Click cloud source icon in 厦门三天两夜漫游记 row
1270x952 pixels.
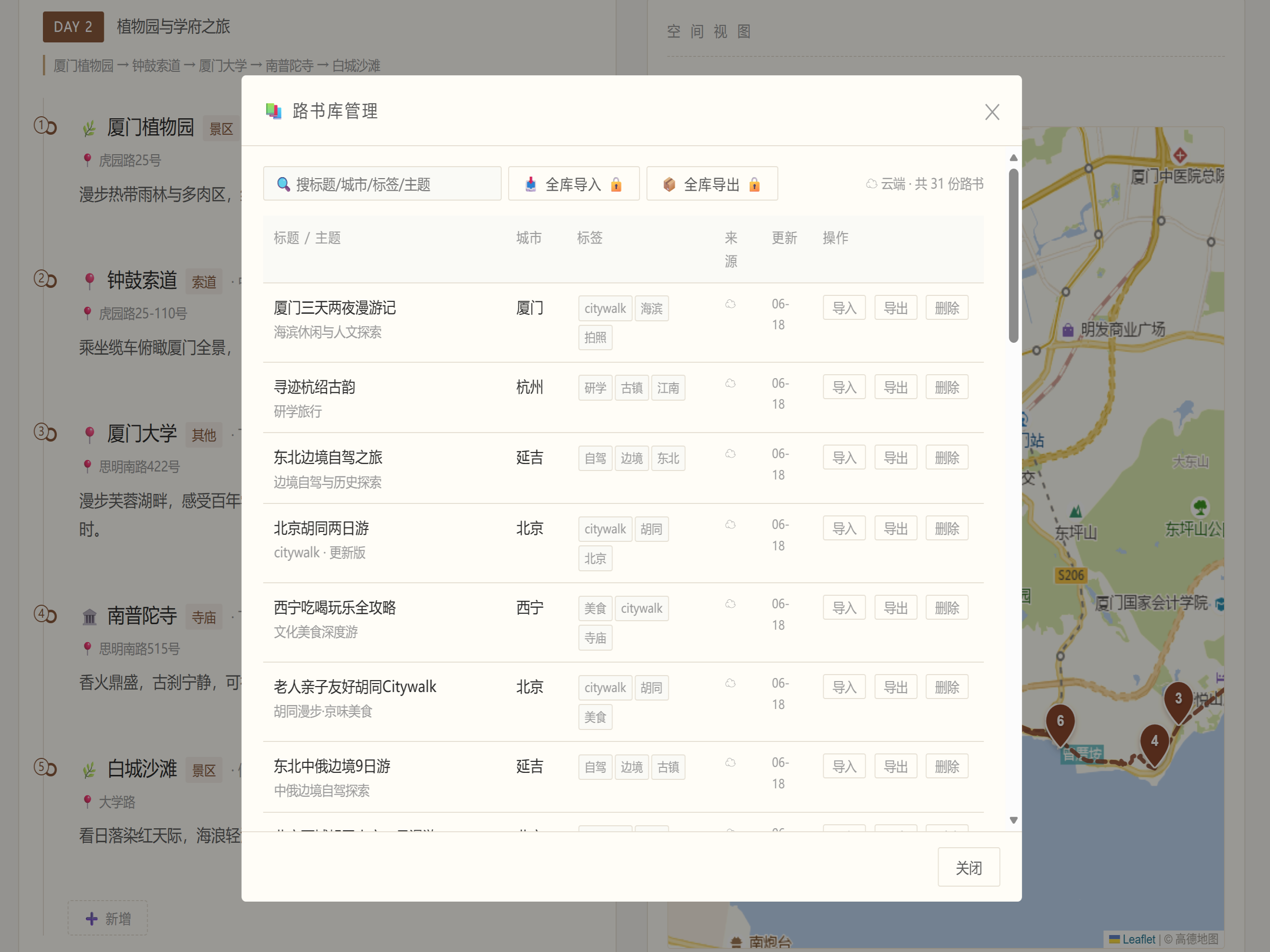pos(730,304)
